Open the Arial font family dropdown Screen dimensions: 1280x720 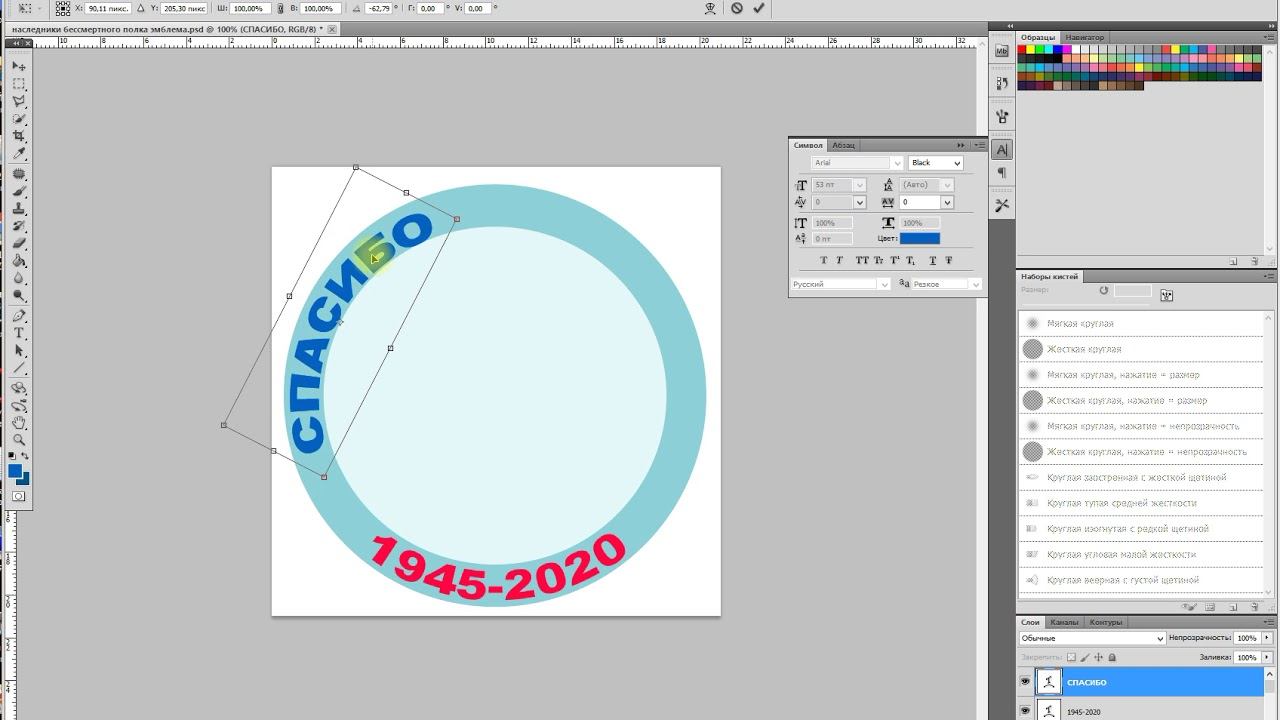(896, 163)
